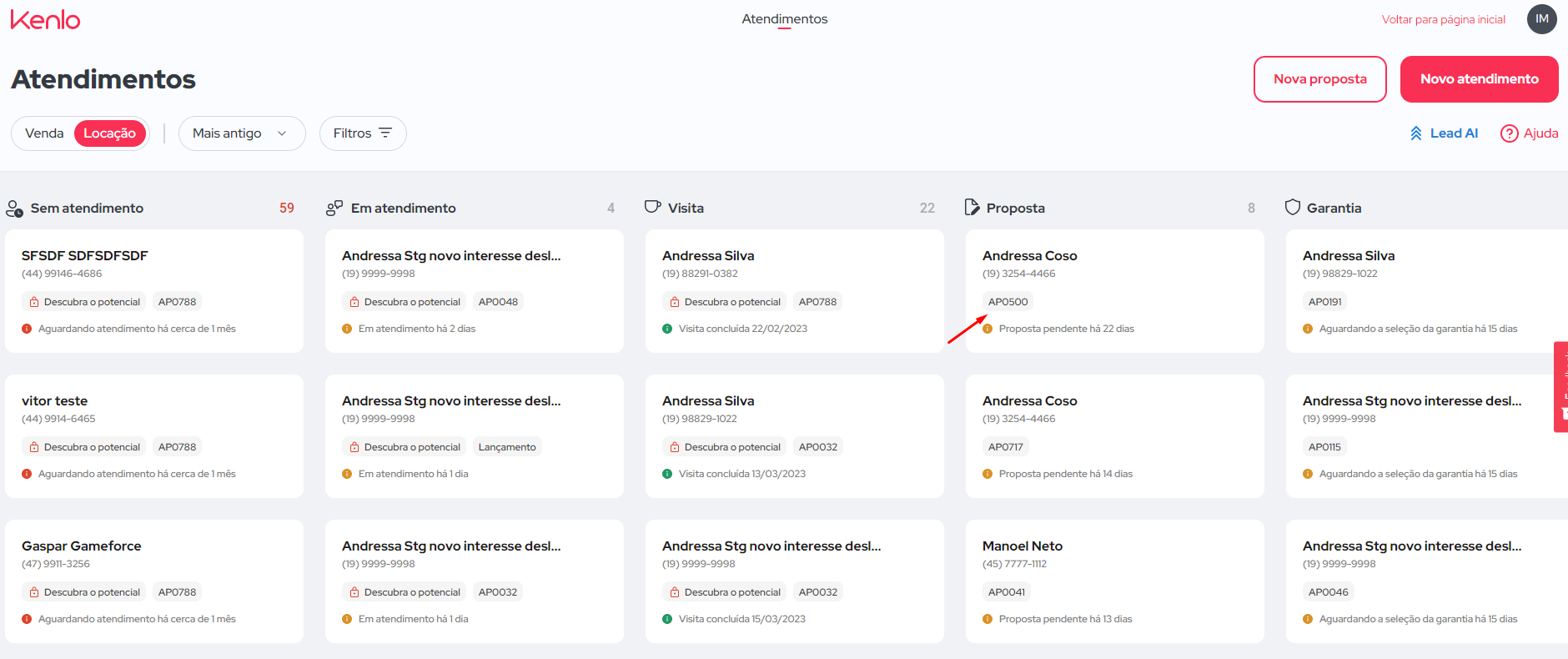Image resolution: width=1568 pixels, height=659 pixels.
Task: Click green status dot for Visita concluída 15/03/2023
Action: point(667,619)
